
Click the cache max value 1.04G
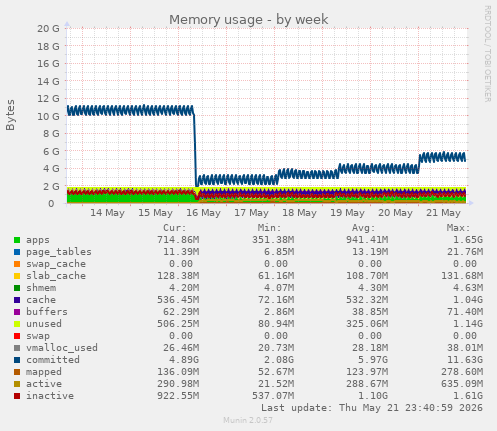pos(468,300)
